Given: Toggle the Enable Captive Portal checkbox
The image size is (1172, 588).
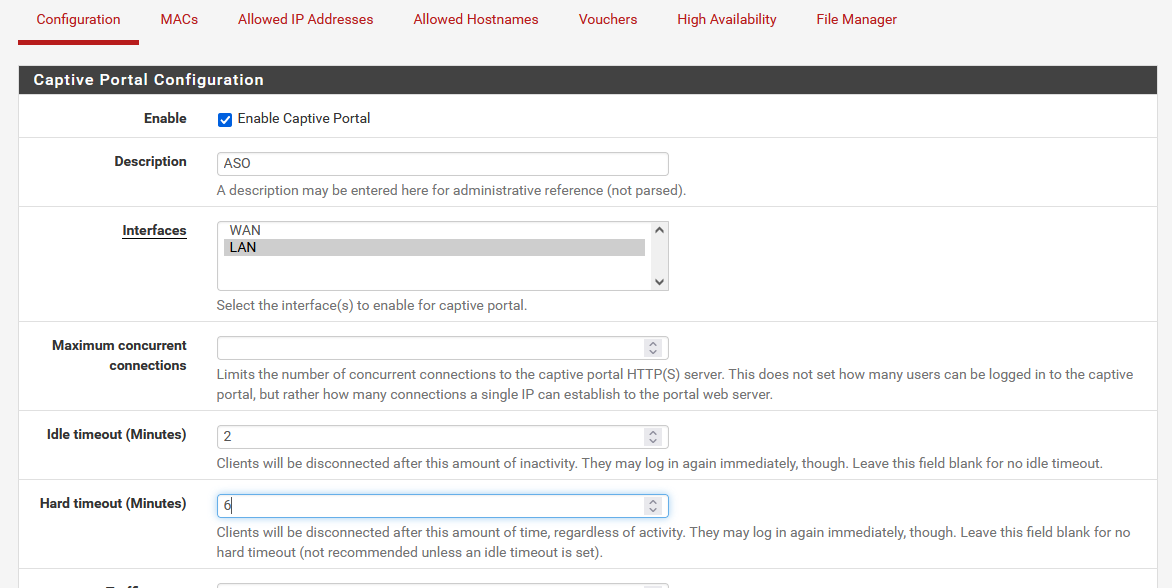Looking at the screenshot, I should (225, 120).
